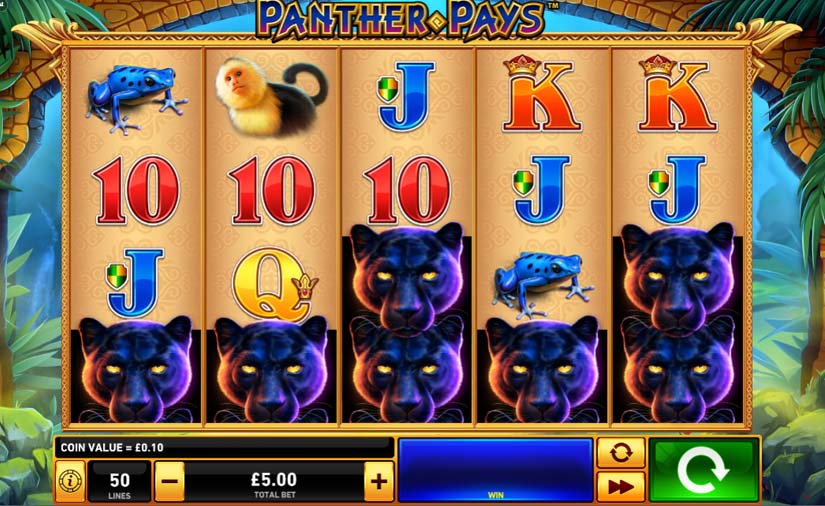Image resolution: width=825 pixels, height=506 pixels.
Task: Click the orange K on reel five
Action: (x=678, y=94)
